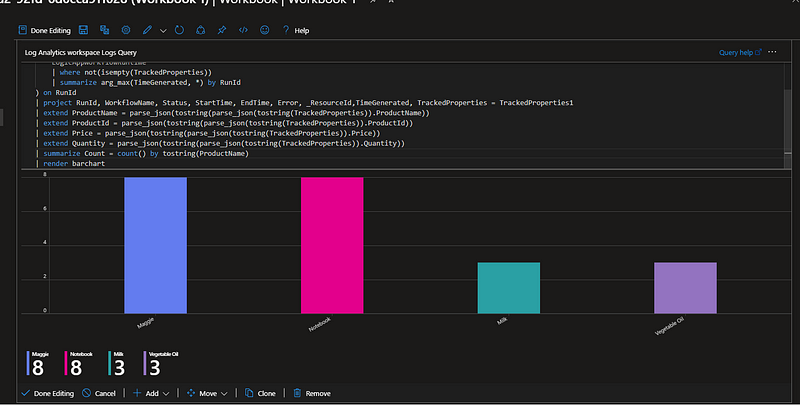Click the bottom Done Editing checkmark button

pos(48,393)
